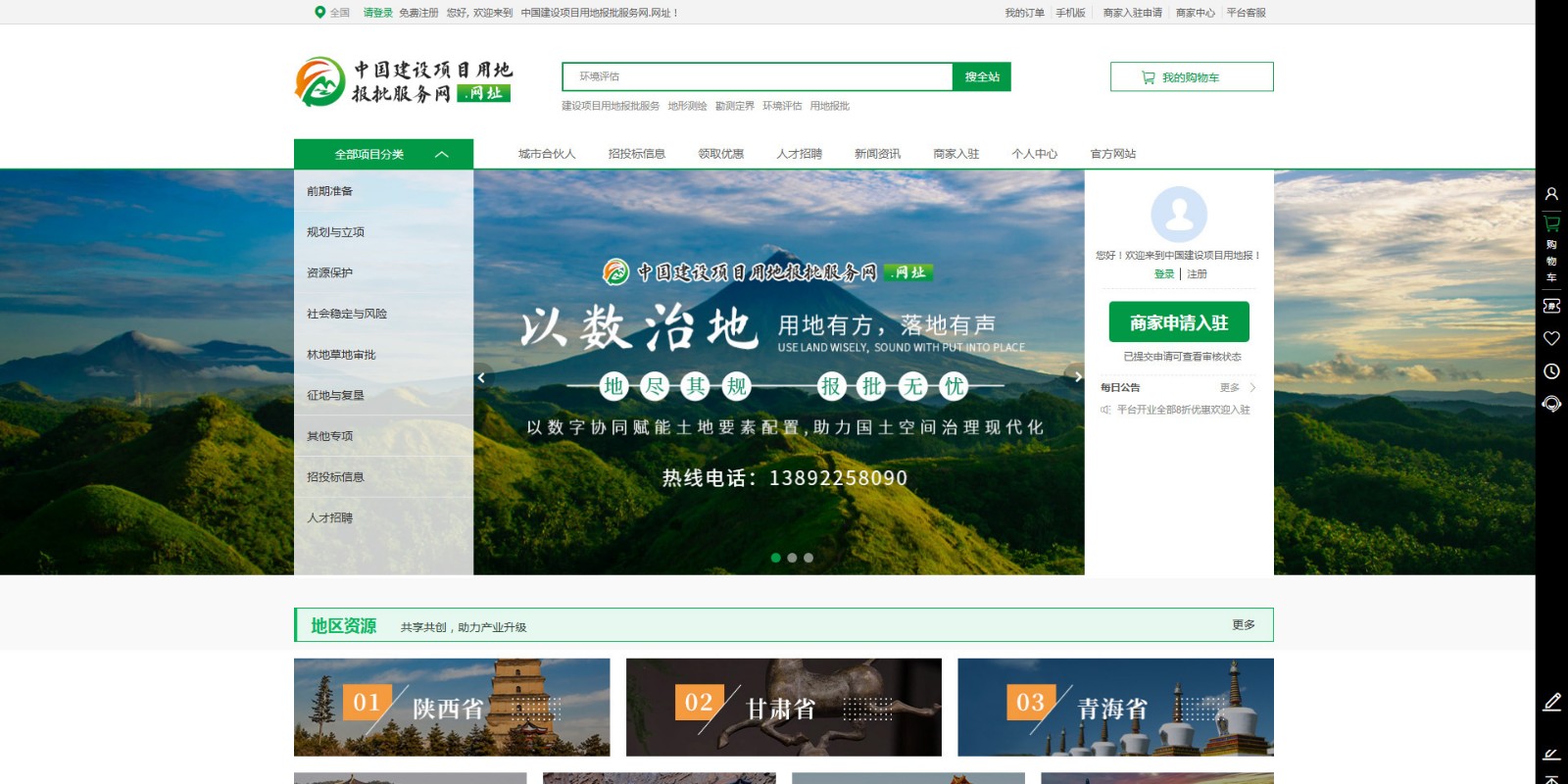The image size is (1568, 784).
Task: Click 请登录 link in top bar
Action: [377, 13]
